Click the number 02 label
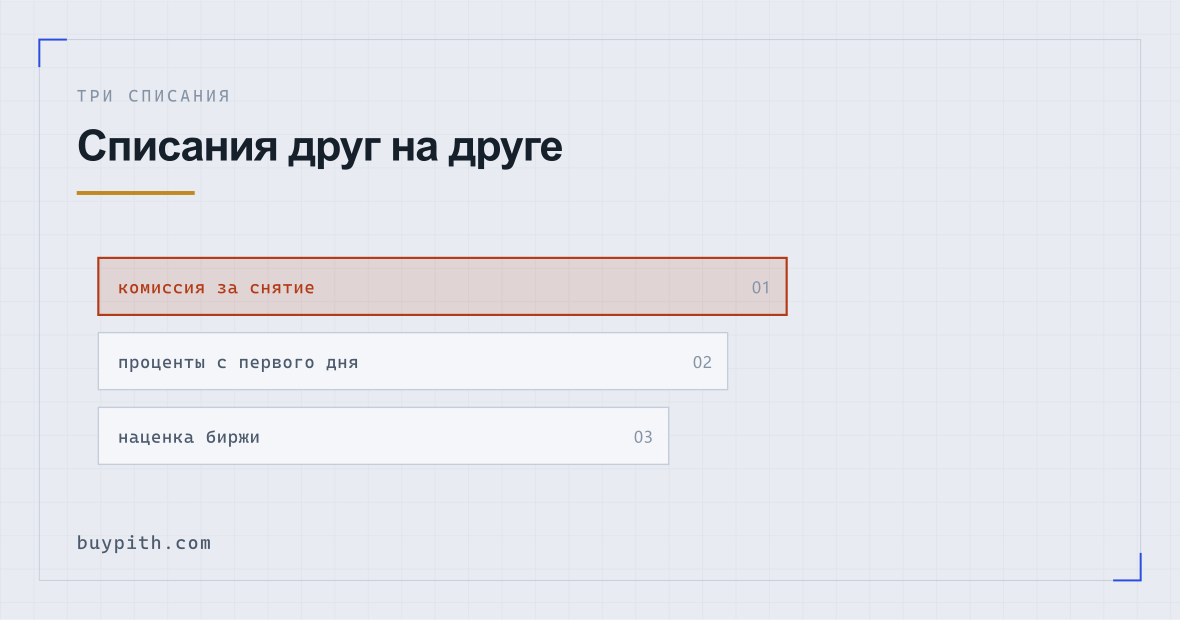The image size is (1180, 620). click(x=701, y=362)
